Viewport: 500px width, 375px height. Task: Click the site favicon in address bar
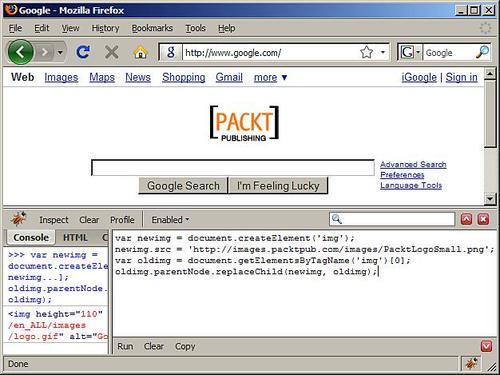[x=171, y=52]
